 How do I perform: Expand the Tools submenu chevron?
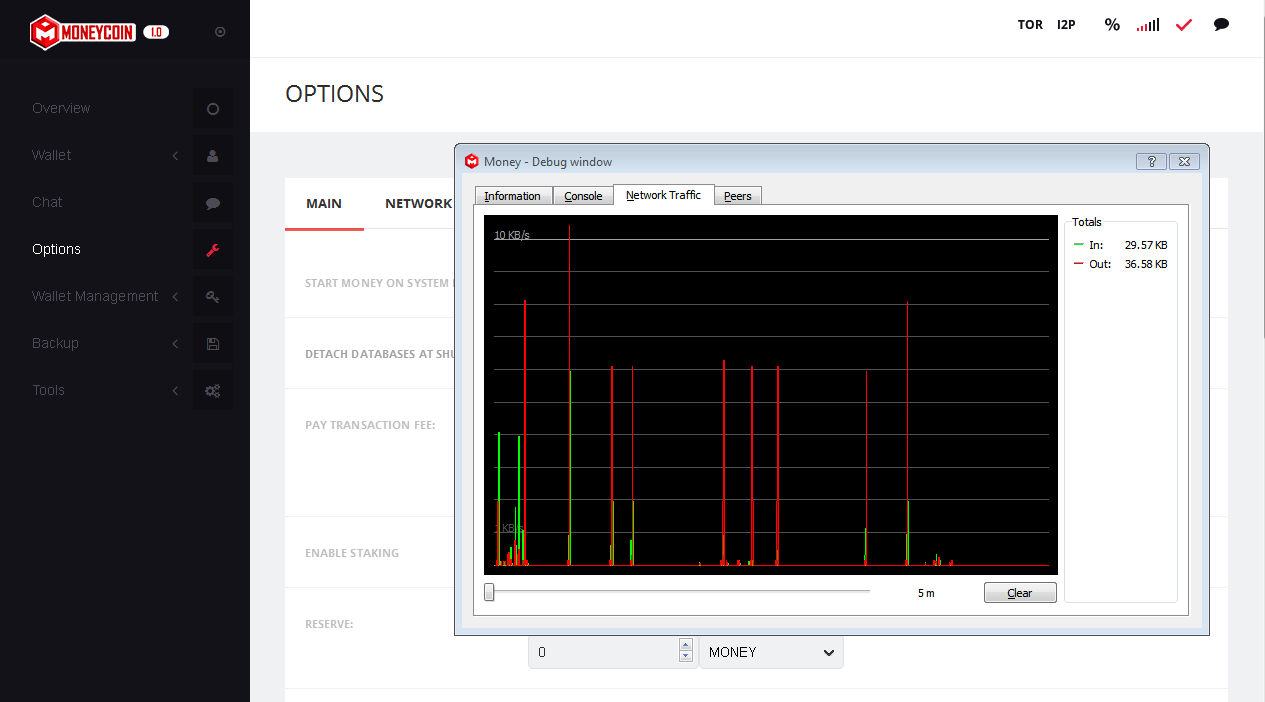pos(175,391)
